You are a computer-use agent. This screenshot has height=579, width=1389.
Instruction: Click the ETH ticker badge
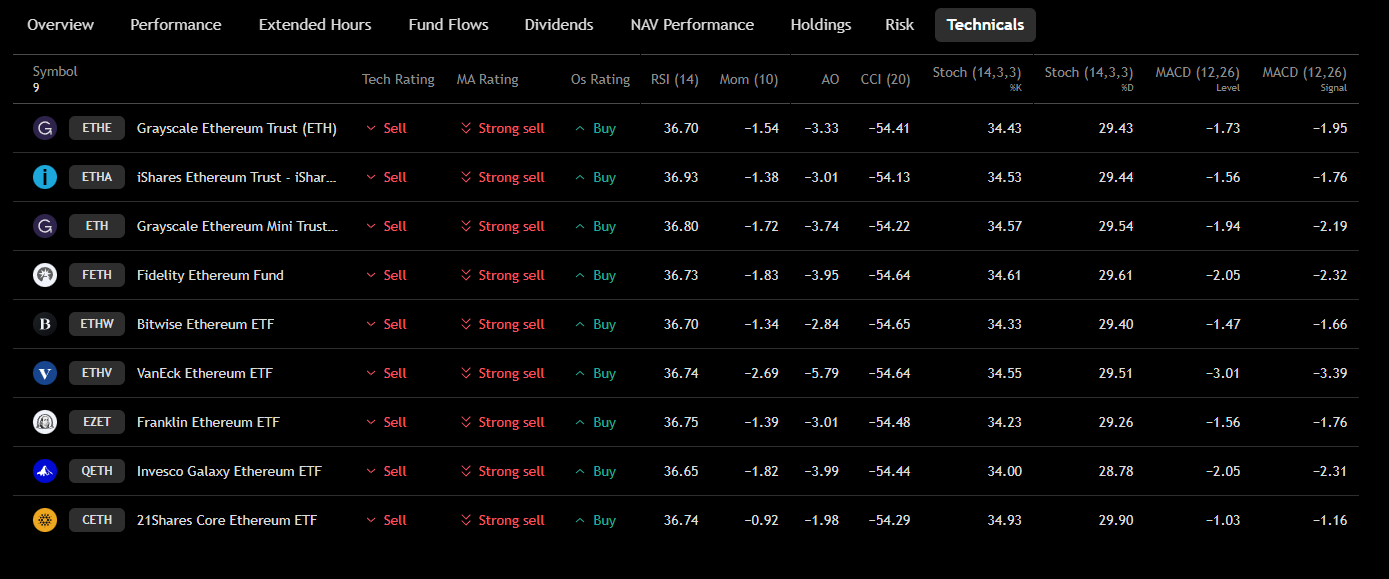(x=97, y=226)
